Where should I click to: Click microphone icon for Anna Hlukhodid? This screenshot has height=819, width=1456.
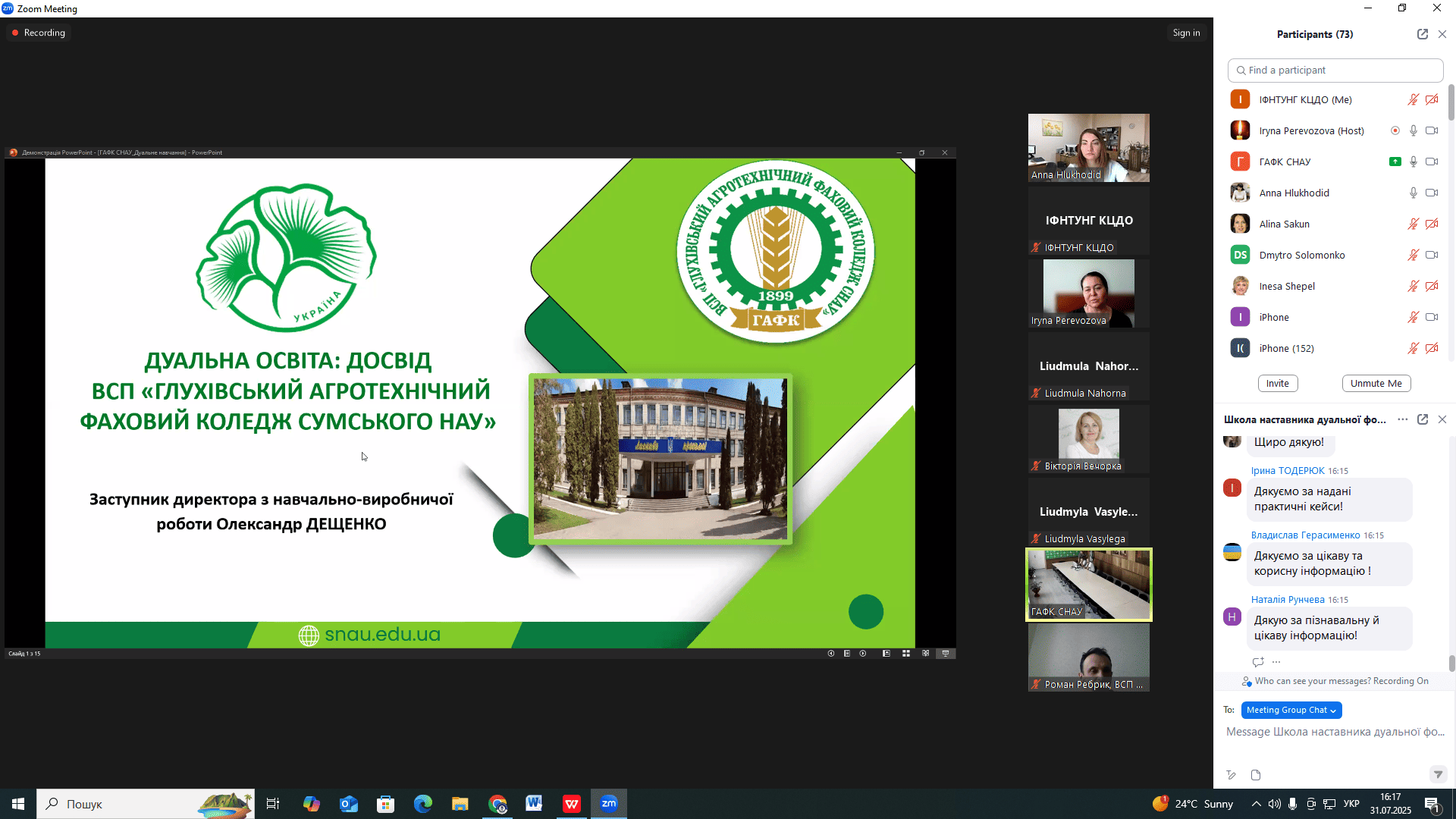(1414, 193)
